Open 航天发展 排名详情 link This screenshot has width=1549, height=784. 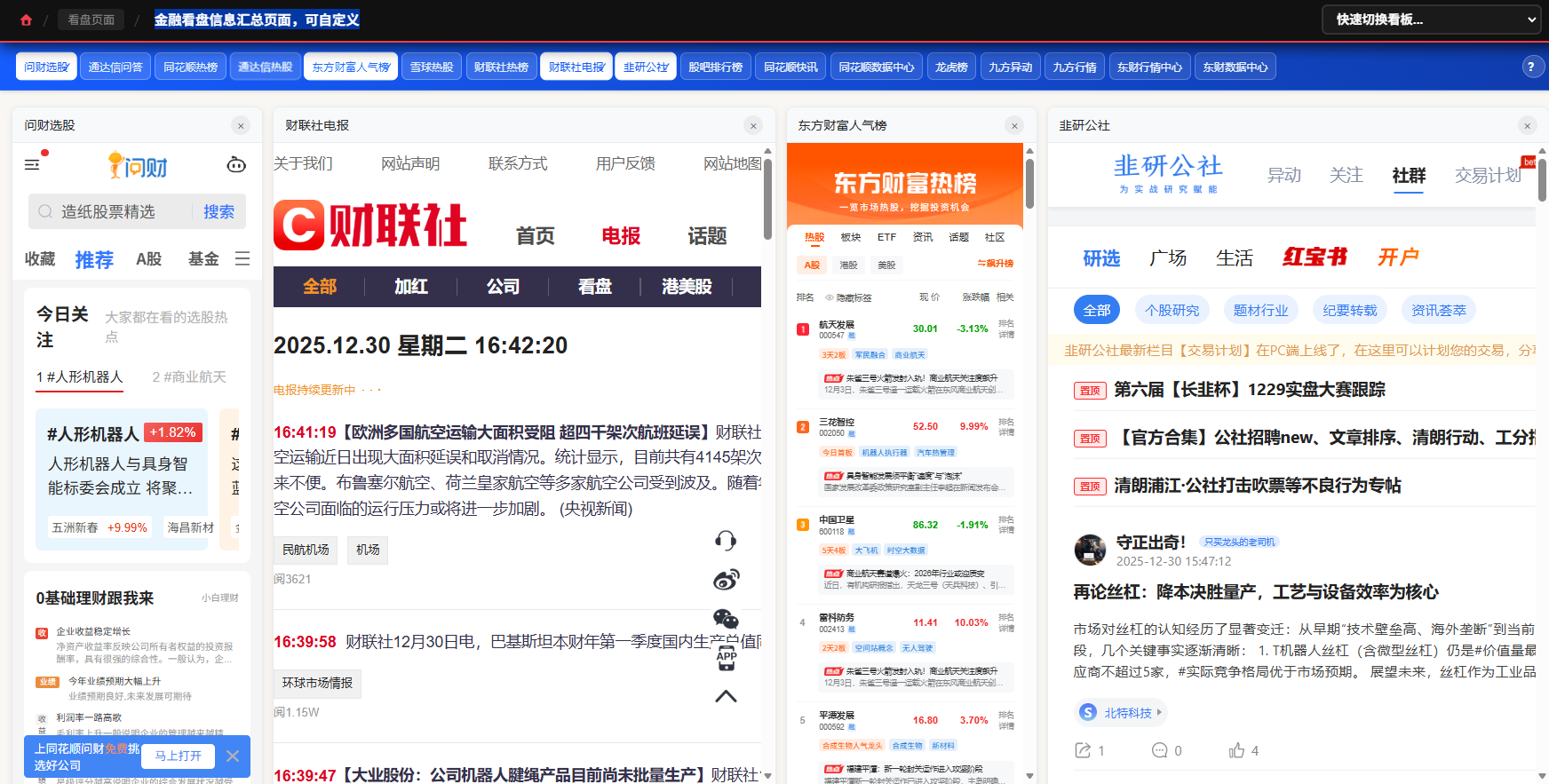click(1005, 329)
